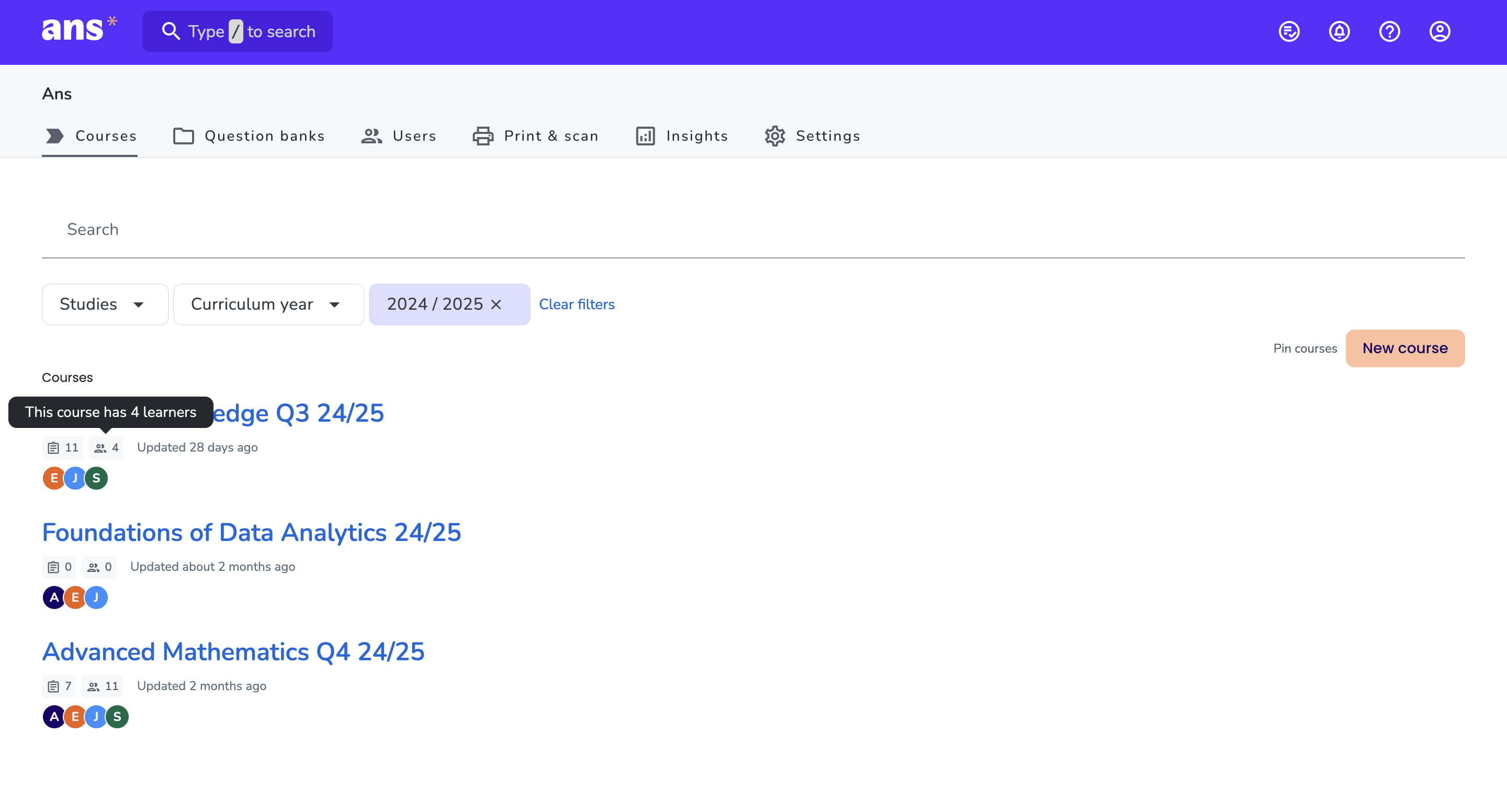This screenshot has height=812, width=1507.
Task: Focus the courses Search field
Action: (x=752, y=229)
